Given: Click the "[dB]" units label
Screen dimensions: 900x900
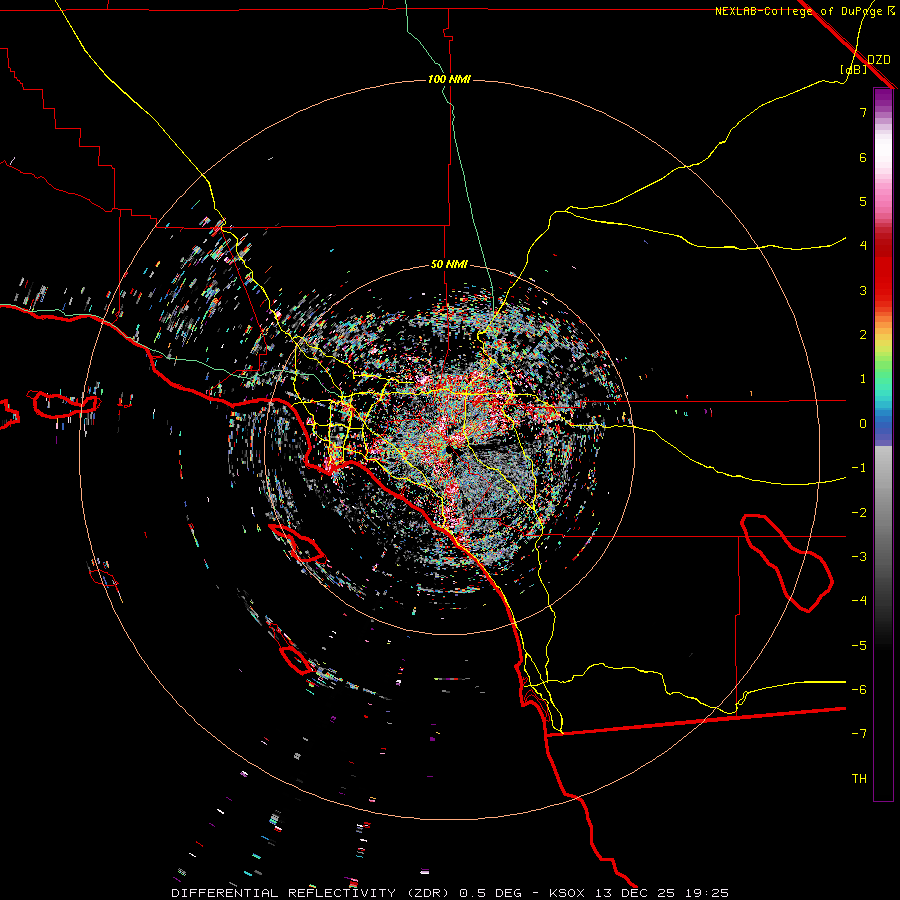Looking at the screenshot, I should [x=853, y=70].
